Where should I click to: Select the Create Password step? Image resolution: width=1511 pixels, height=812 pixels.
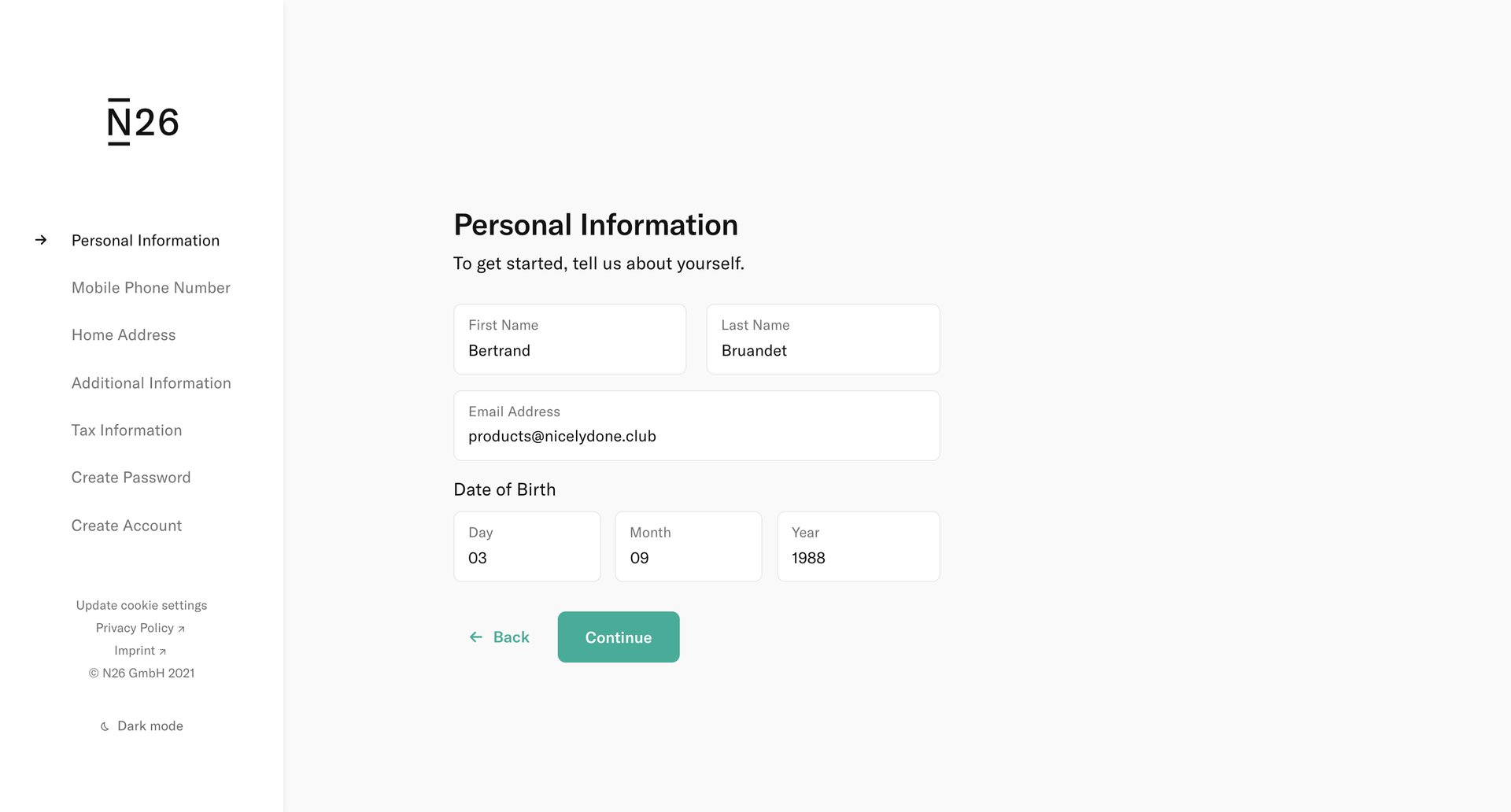click(x=131, y=477)
